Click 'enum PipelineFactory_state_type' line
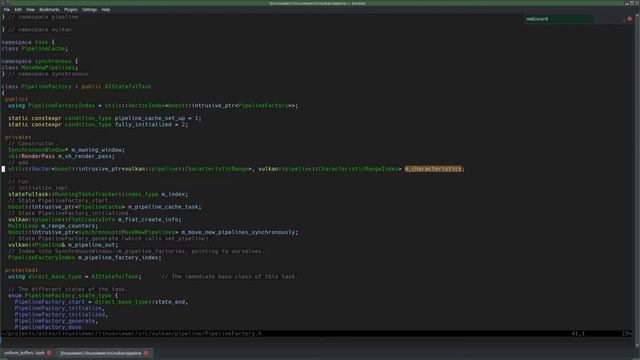 (x=63, y=295)
